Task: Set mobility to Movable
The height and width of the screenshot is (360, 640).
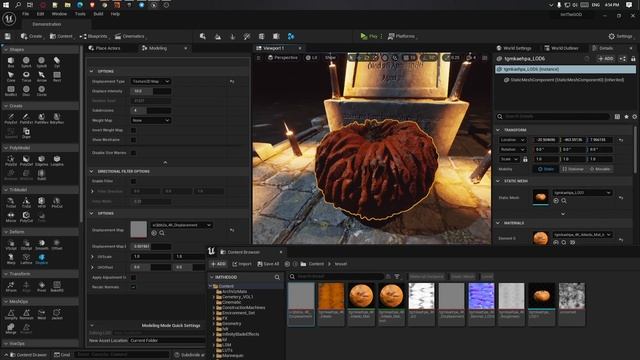Action: (600, 169)
